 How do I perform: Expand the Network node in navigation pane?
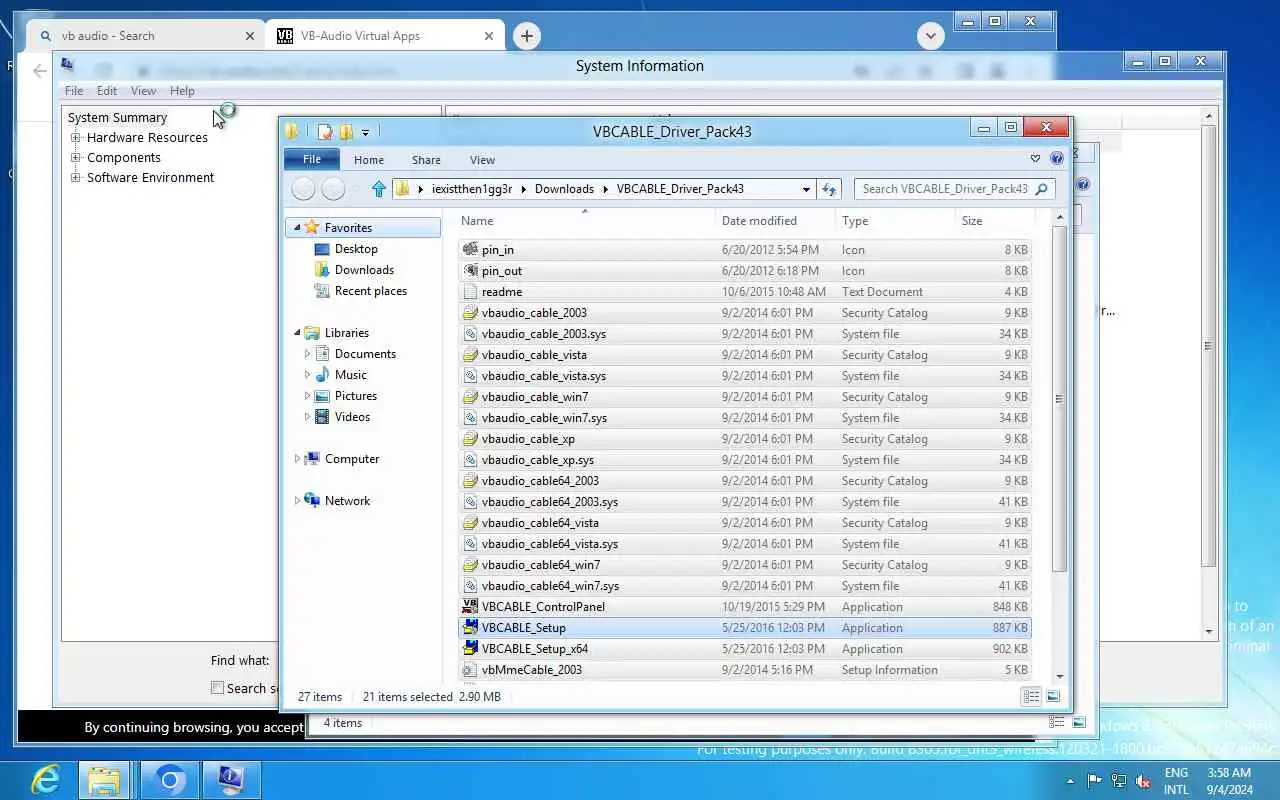[x=297, y=501]
